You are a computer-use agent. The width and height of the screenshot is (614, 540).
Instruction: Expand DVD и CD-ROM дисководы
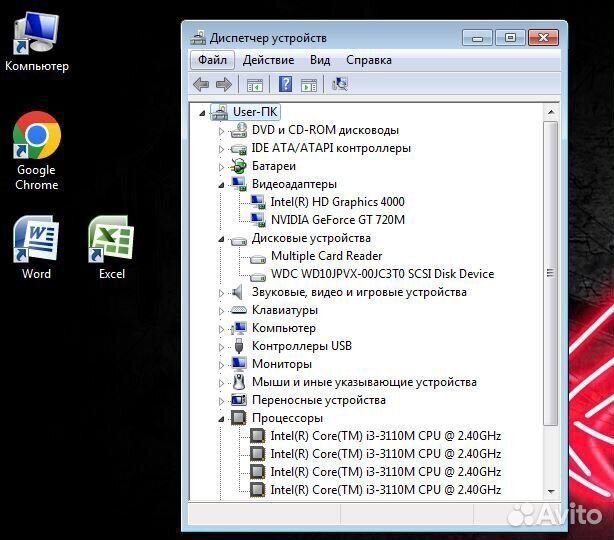point(221,131)
